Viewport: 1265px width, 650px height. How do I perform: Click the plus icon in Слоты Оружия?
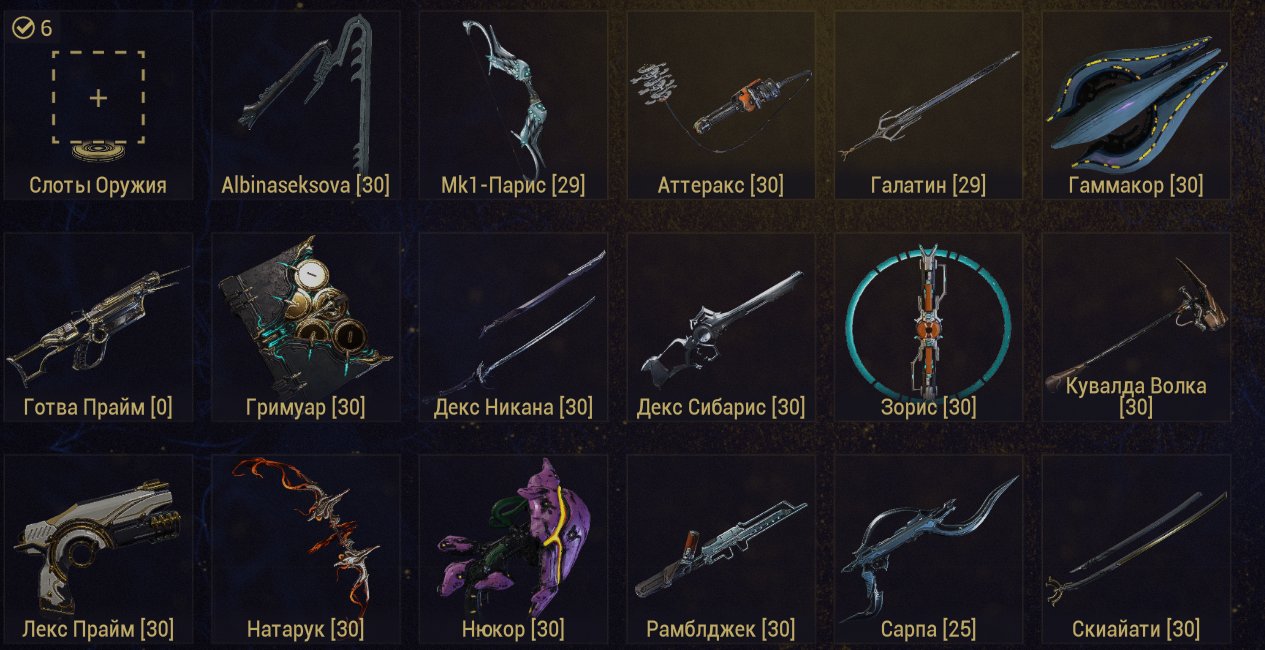[98, 98]
